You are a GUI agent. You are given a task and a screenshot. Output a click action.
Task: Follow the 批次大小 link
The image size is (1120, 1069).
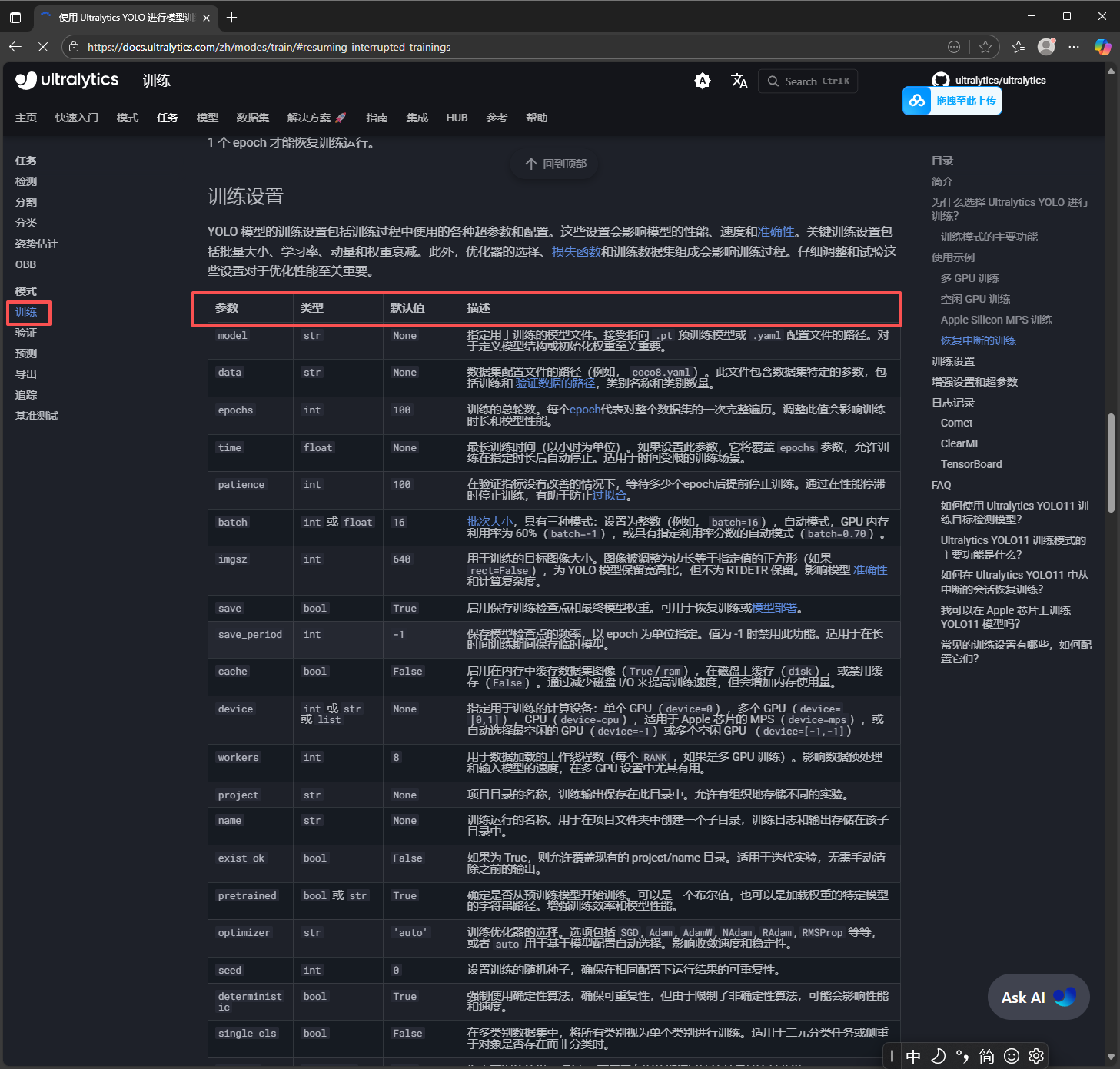[x=490, y=522]
